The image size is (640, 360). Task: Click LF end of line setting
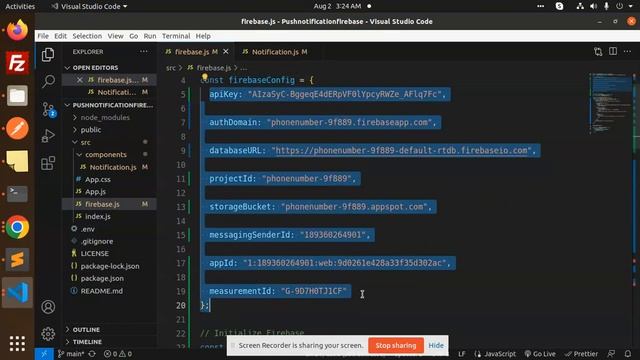click(462, 354)
